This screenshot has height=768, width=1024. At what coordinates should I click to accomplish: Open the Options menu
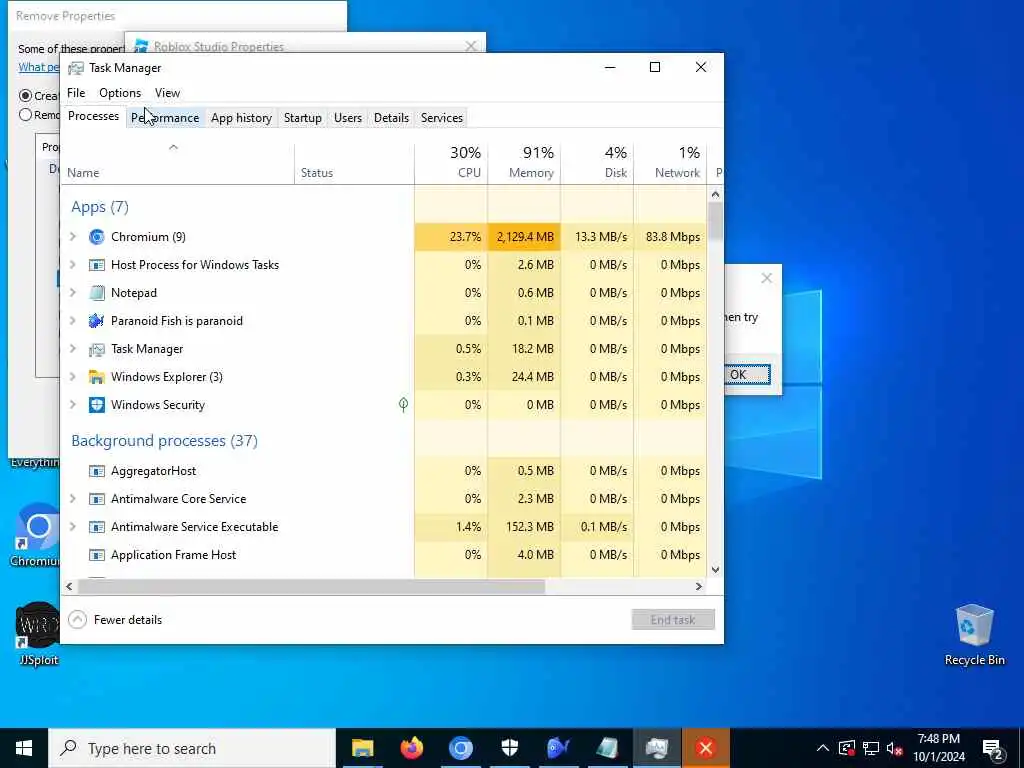(120, 93)
